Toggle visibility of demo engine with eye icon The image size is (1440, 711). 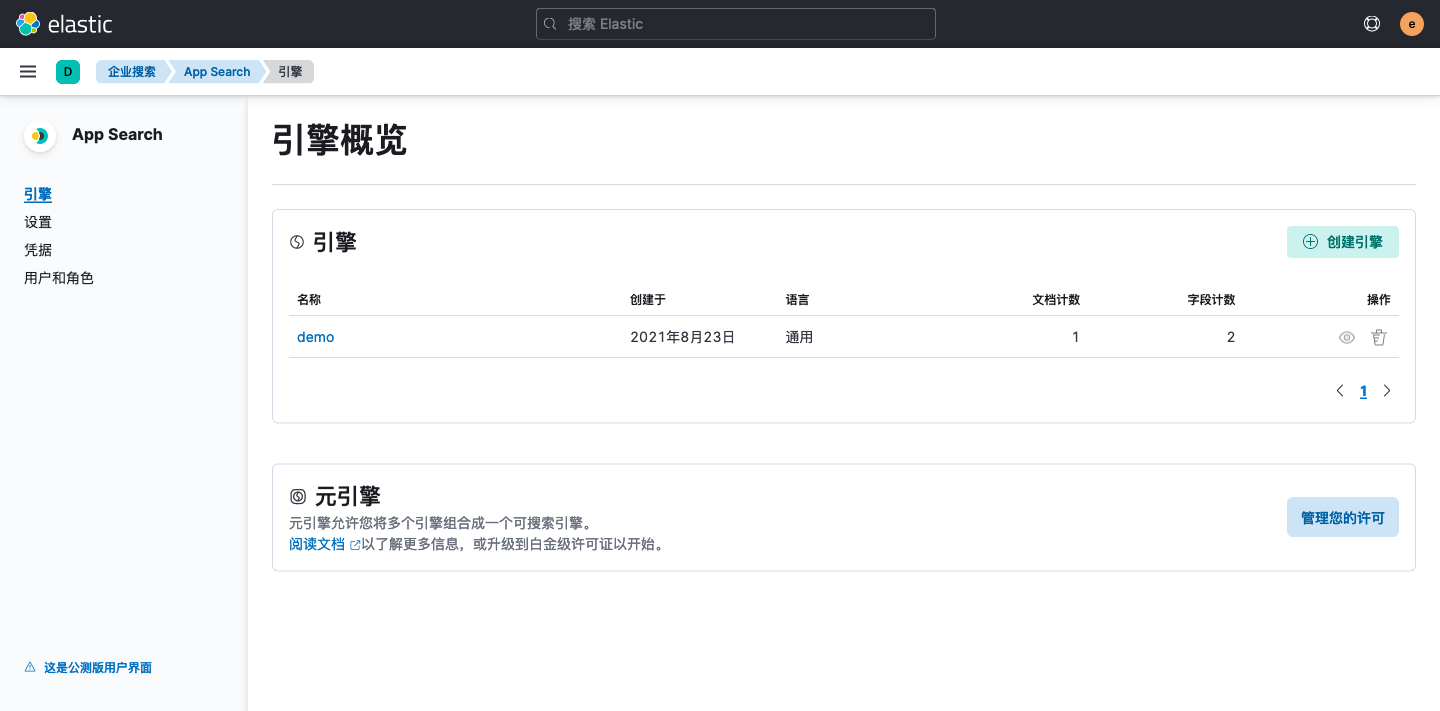coord(1347,337)
